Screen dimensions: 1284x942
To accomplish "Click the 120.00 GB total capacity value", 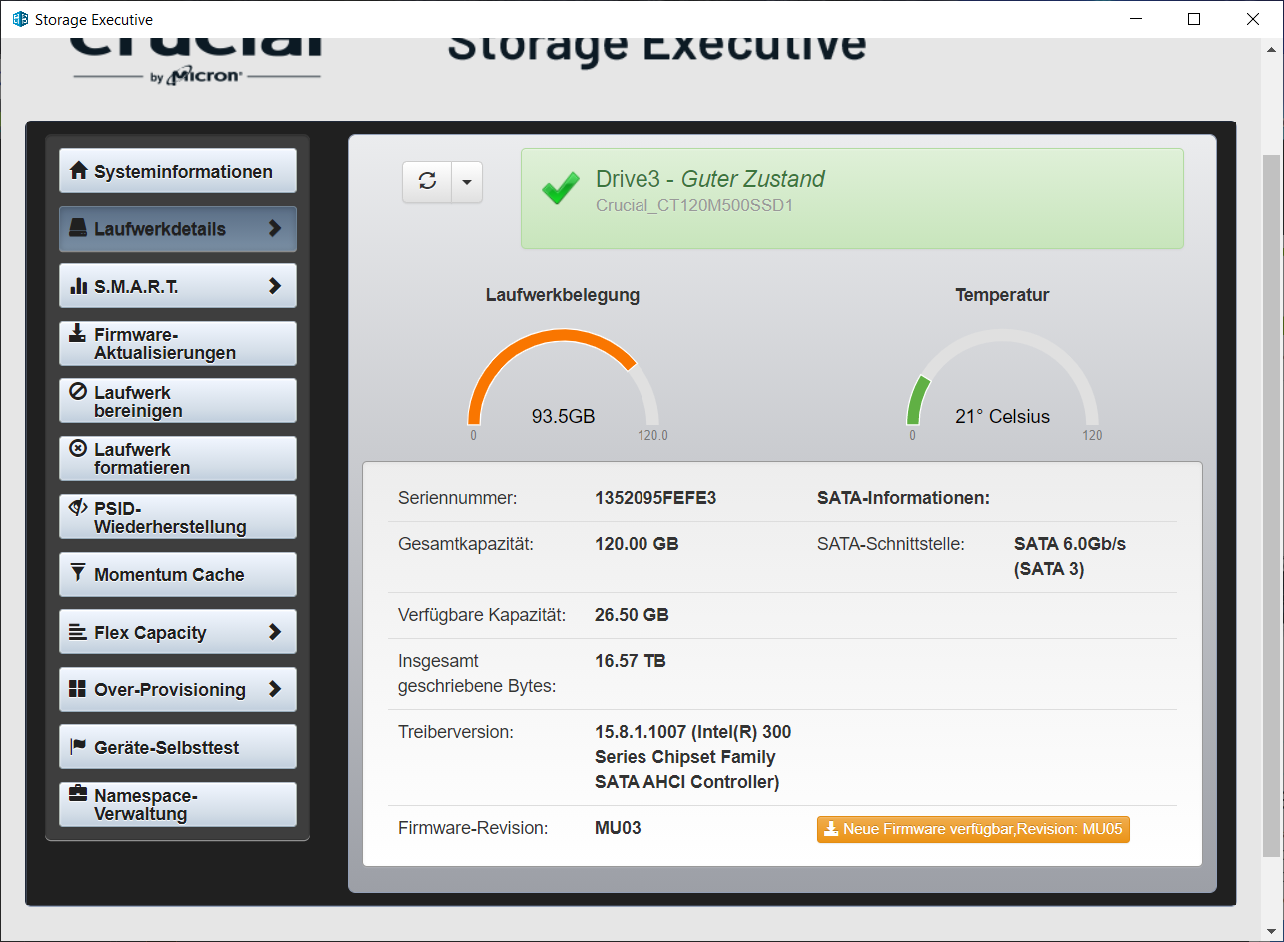I will pos(637,544).
